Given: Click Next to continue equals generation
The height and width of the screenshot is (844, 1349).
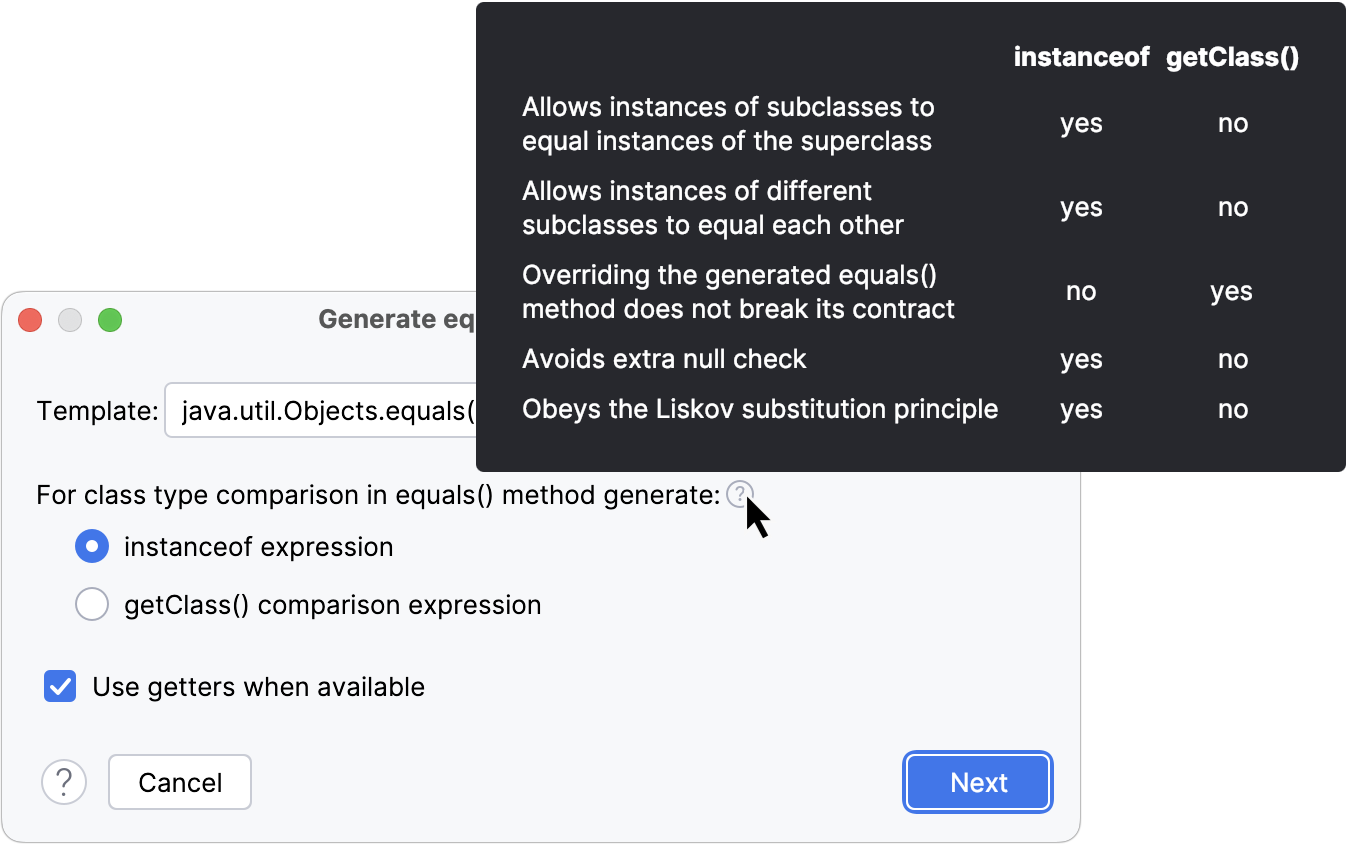Looking at the screenshot, I should tap(977, 782).
